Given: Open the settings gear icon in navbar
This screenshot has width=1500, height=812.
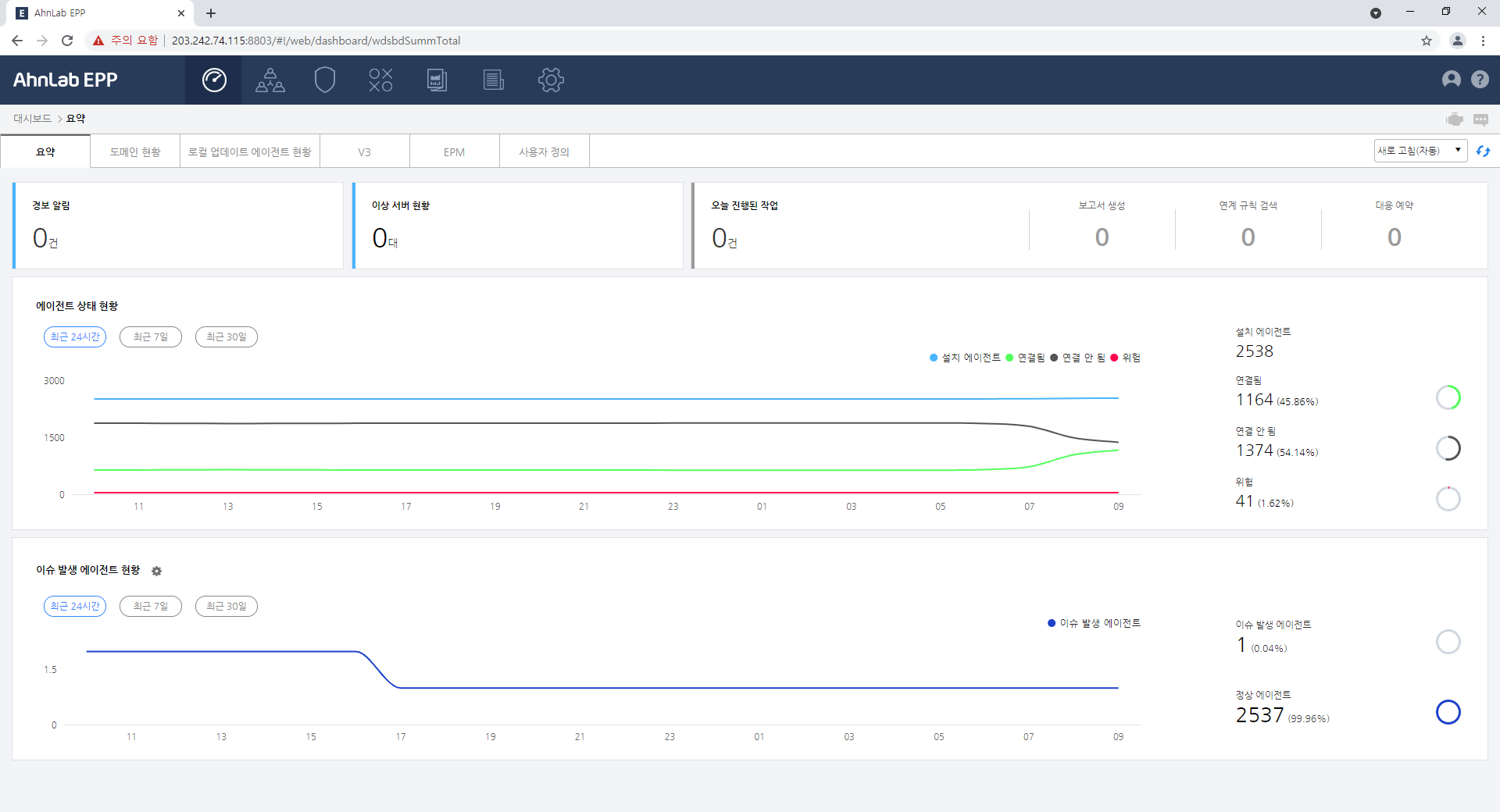Looking at the screenshot, I should 551,80.
